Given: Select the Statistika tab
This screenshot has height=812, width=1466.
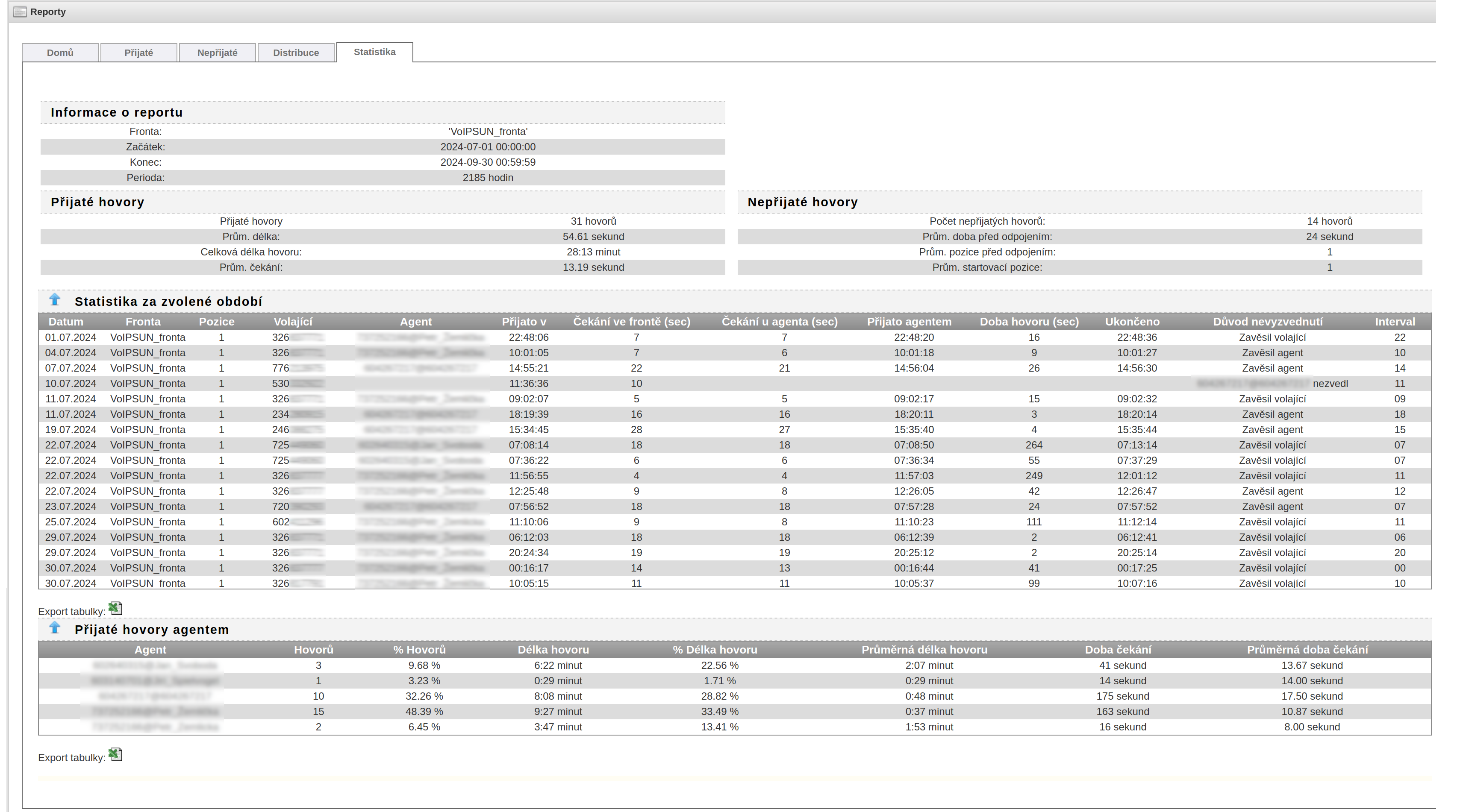Looking at the screenshot, I should (374, 52).
